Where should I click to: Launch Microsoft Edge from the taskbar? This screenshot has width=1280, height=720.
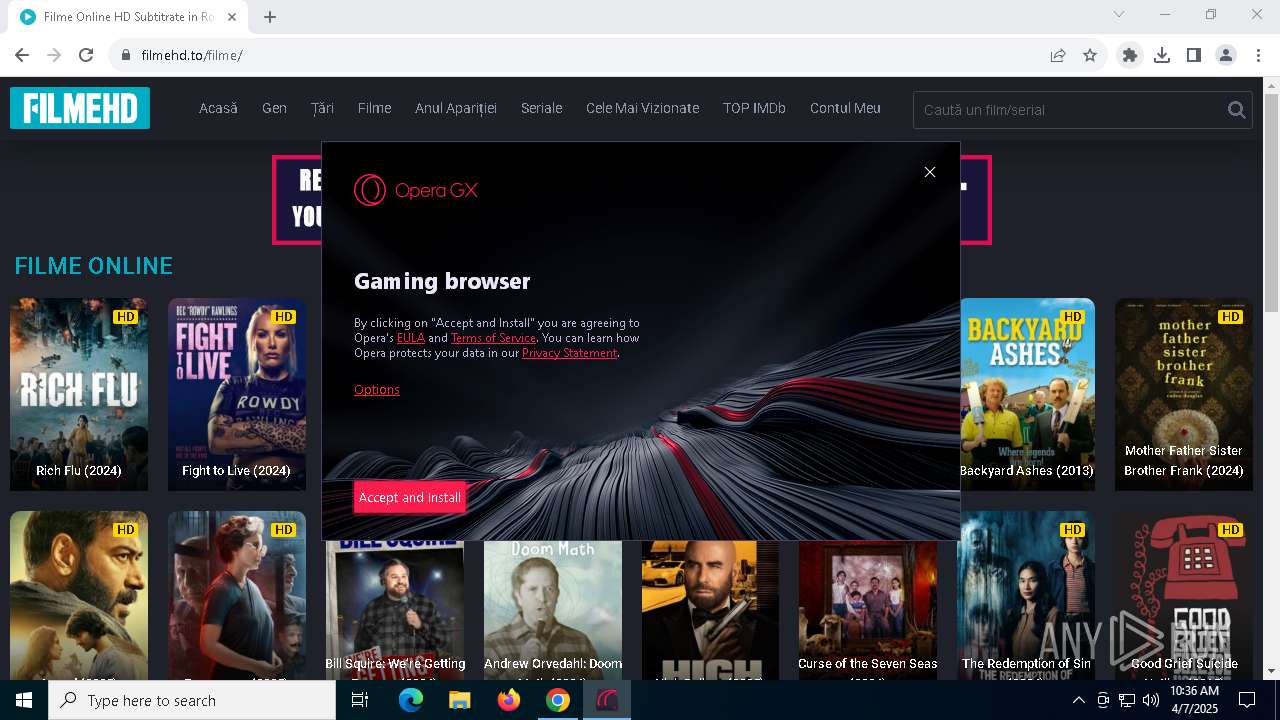tap(411, 700)
